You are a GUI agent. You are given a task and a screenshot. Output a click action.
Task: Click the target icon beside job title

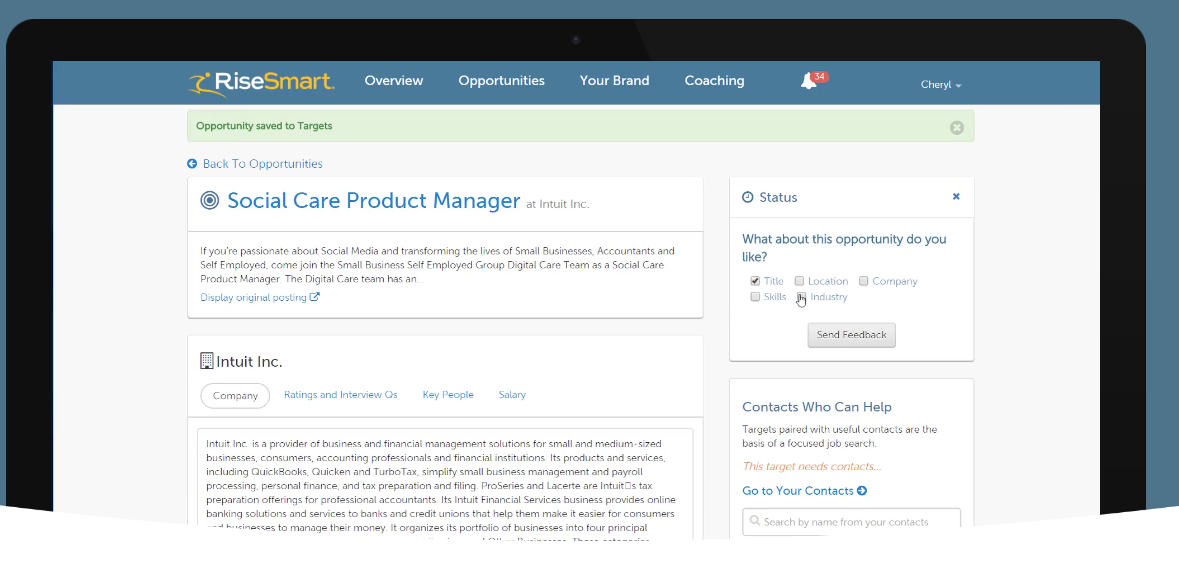point(209,201)
